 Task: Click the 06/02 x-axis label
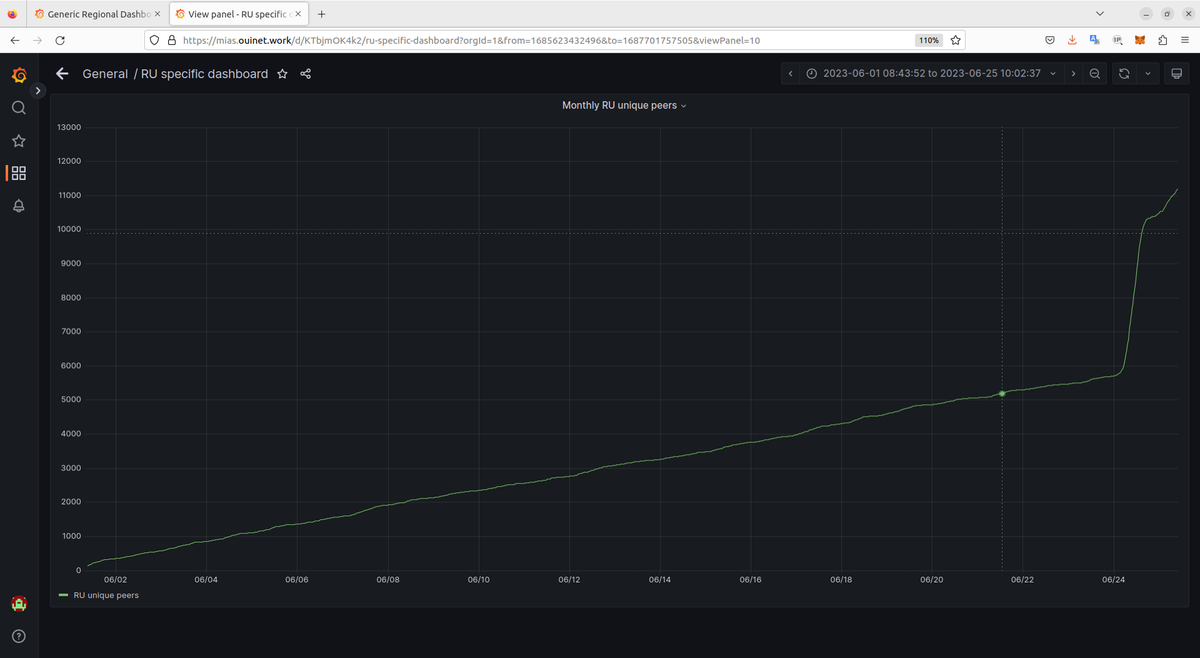tap(115, 579)
